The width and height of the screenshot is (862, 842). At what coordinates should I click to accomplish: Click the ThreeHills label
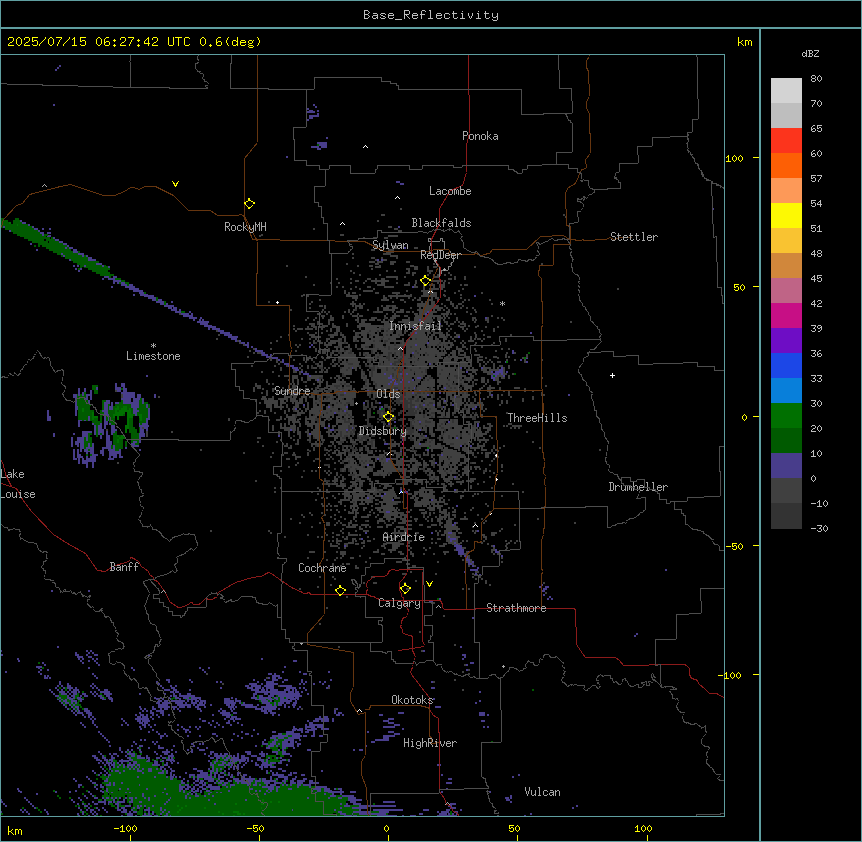tap(537, 418)
